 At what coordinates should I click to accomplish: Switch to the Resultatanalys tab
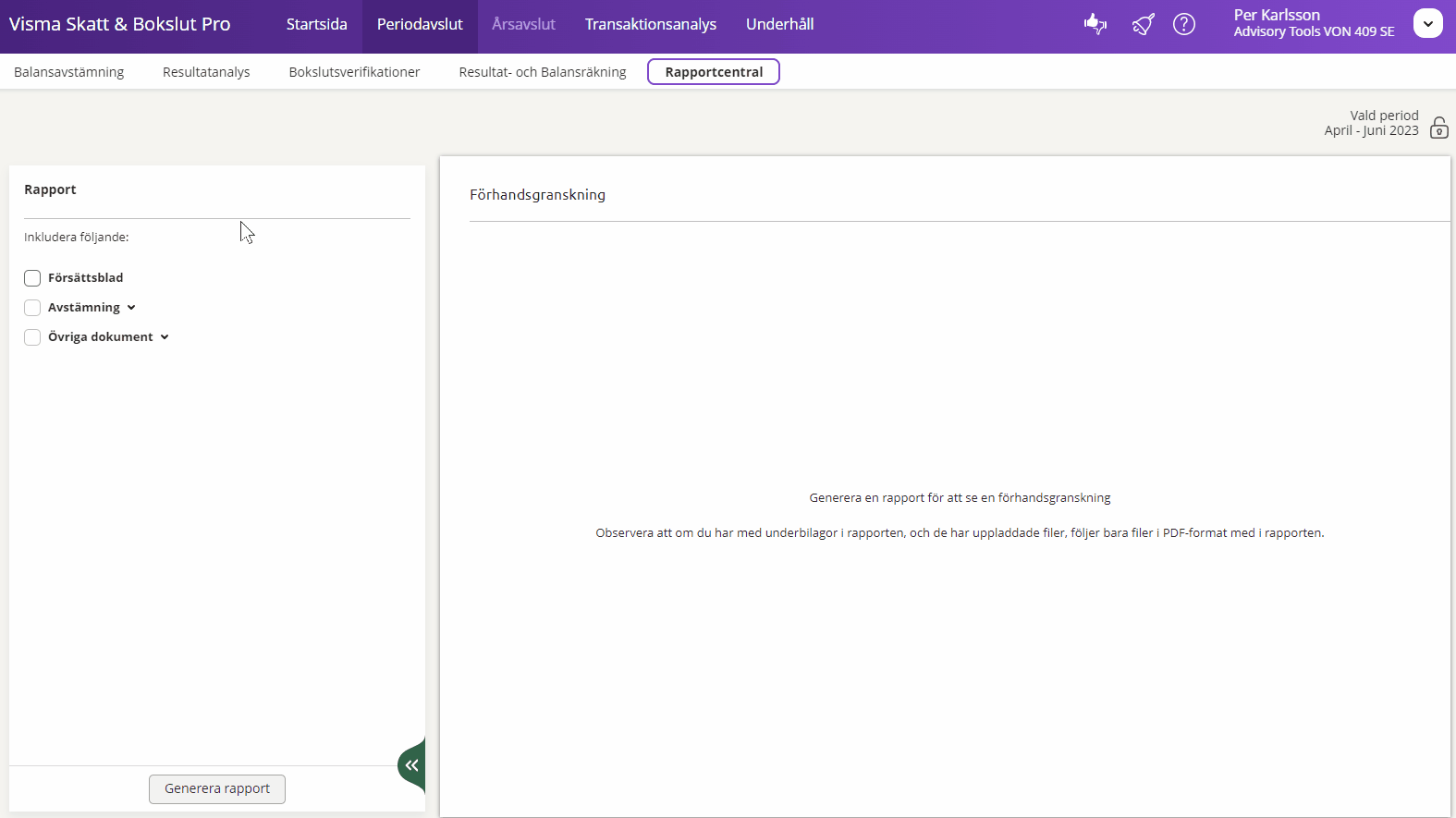[x=206, y=72]
